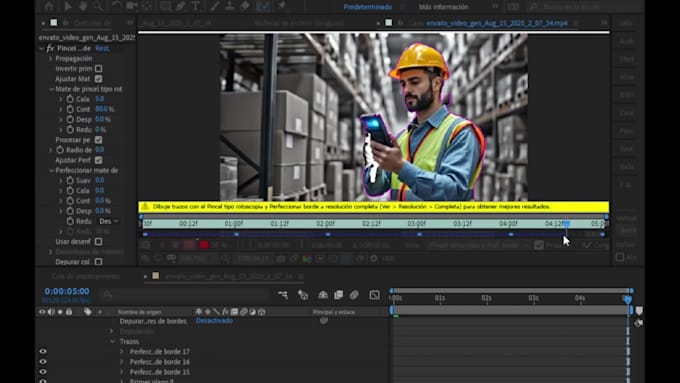Viewport: 680px width, 383px height.
Task: Click the viewer reset exposure gear icon
Action: pos(373,259)
